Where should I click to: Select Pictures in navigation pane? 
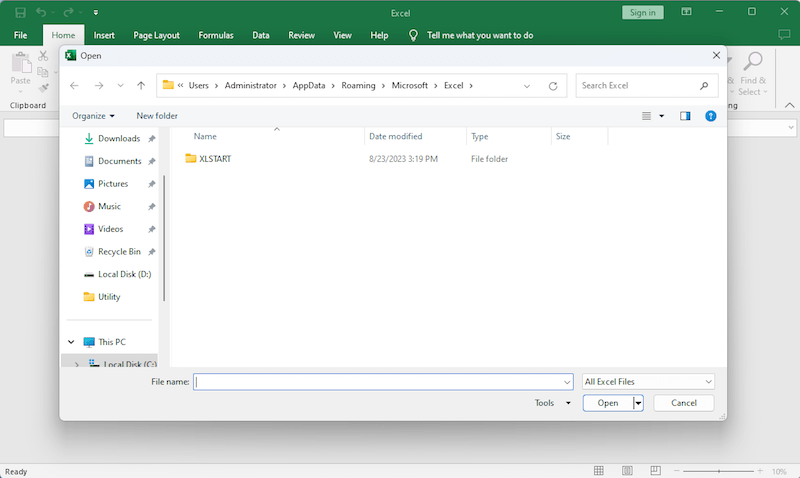point(113,184)
